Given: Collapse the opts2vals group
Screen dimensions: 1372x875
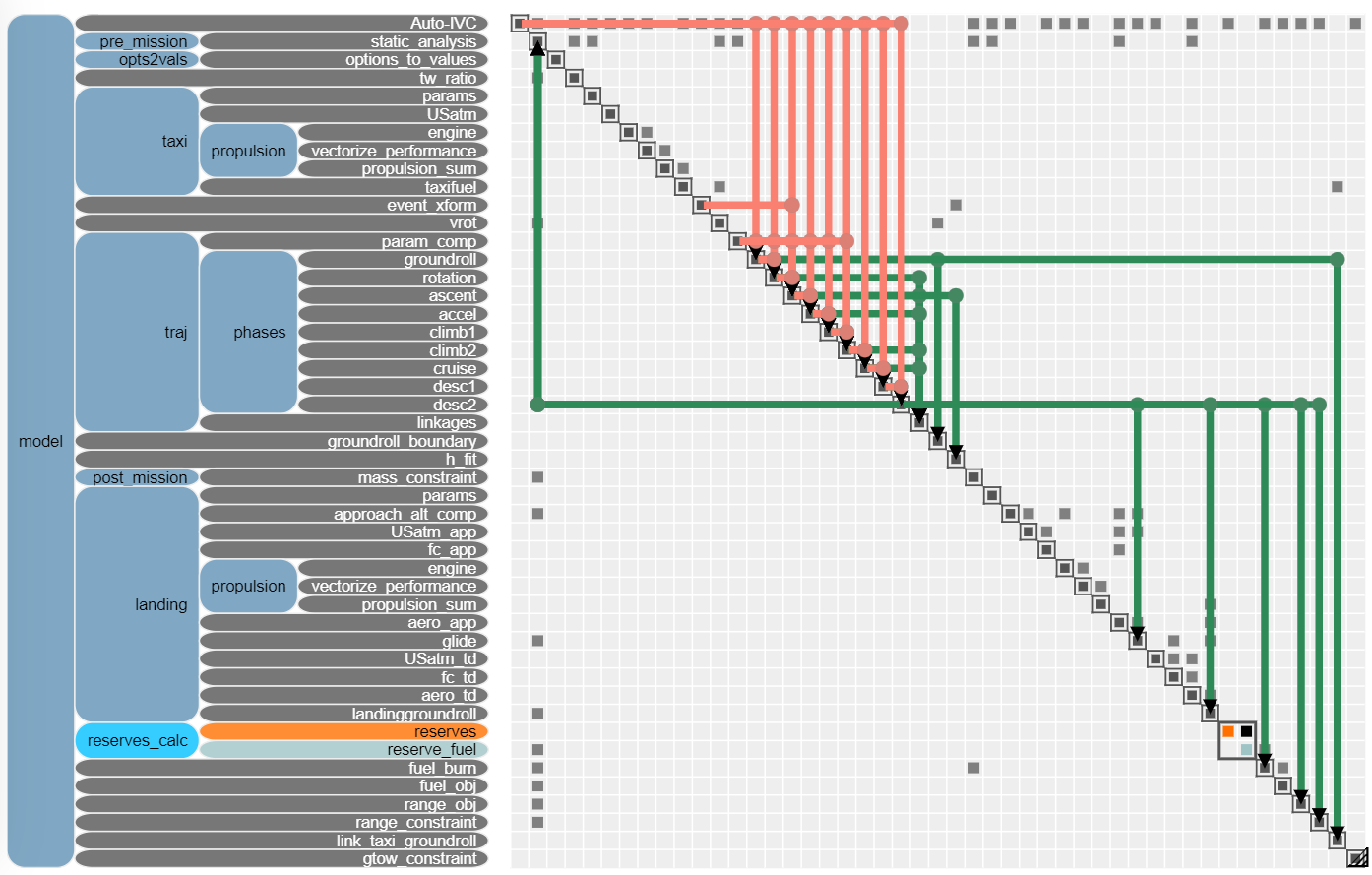Looking at the screenshot, I should 138,59.
